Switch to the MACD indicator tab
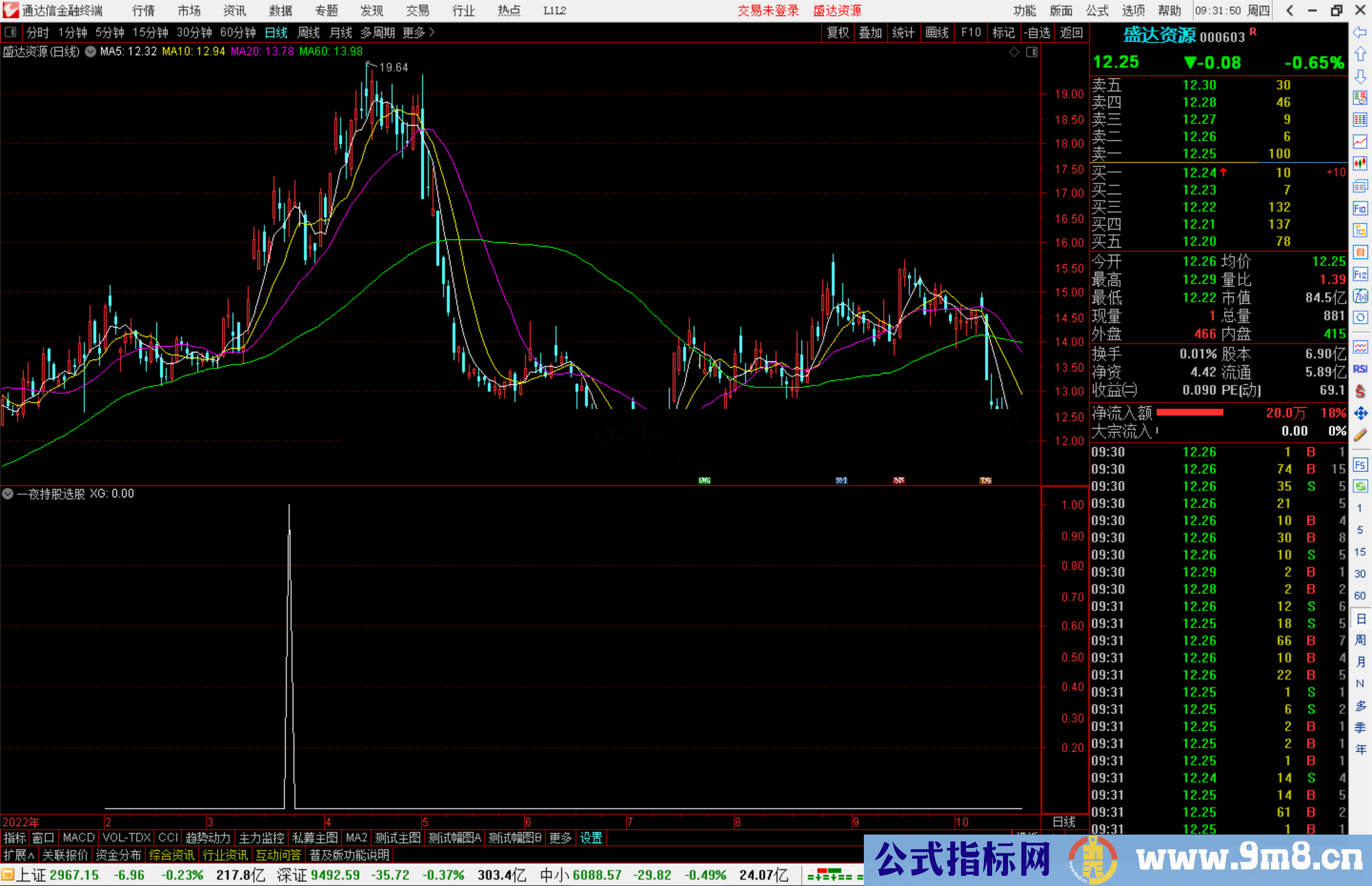 [77, 837]
